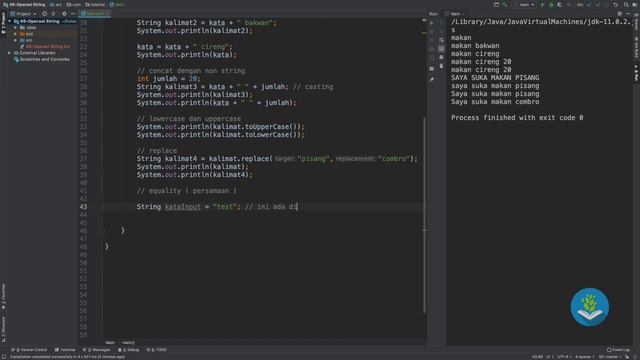Click line 43 in the editor gutter

point(83,207)
